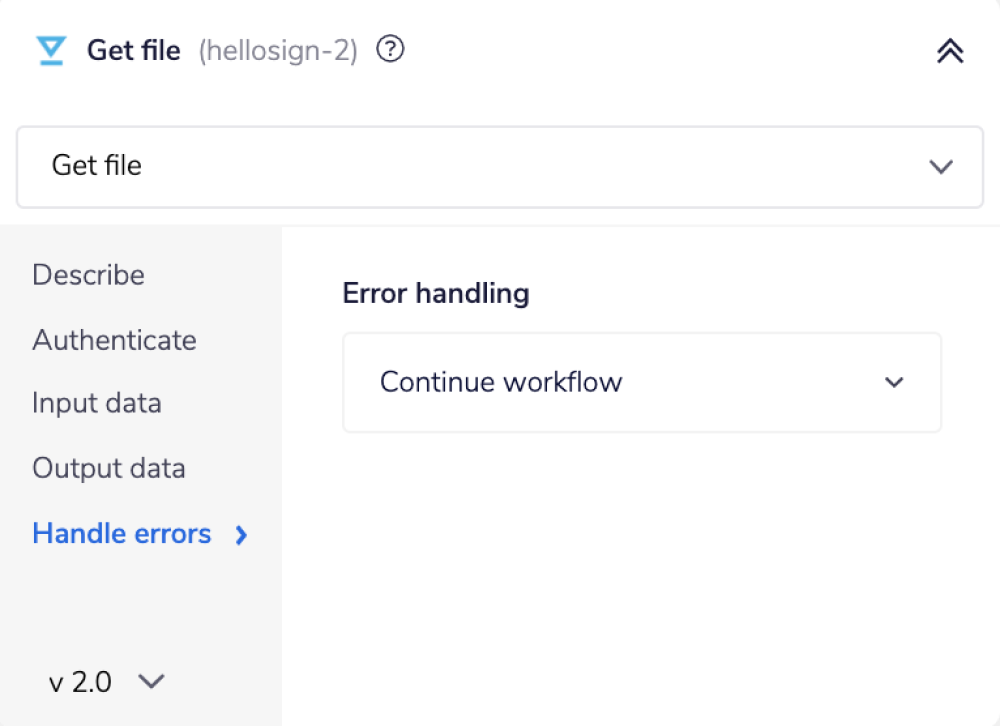Click the arrow icon next to Handle errors

click(240, 535)
